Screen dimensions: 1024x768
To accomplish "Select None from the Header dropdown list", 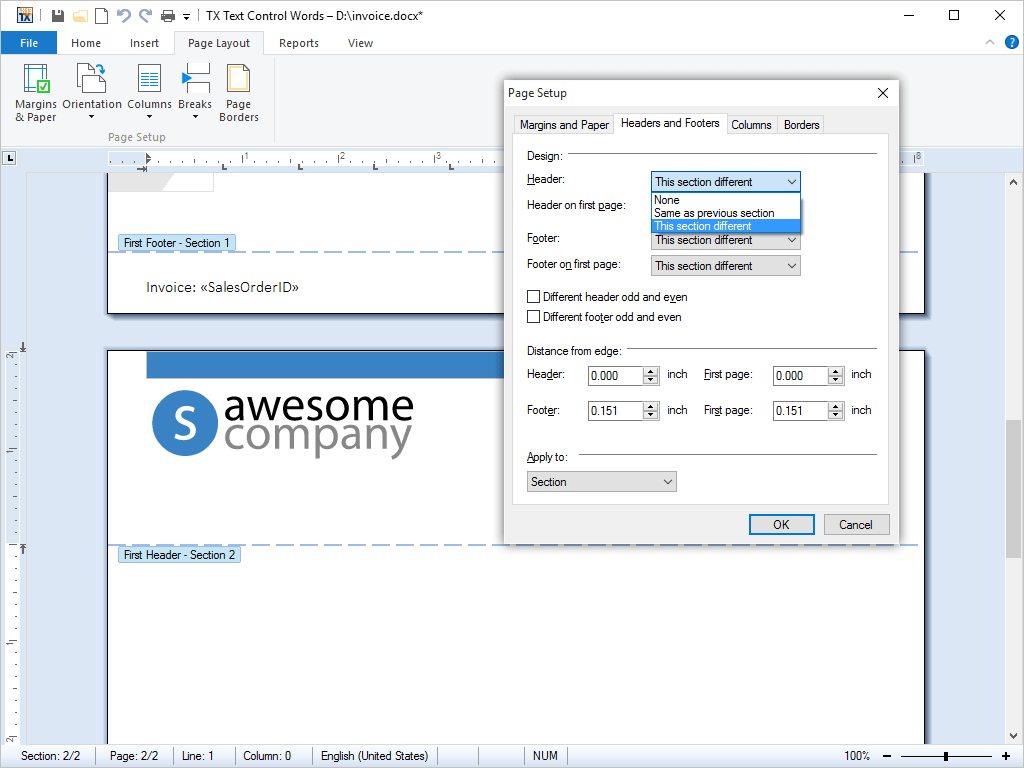I will (x=666, y=200).
